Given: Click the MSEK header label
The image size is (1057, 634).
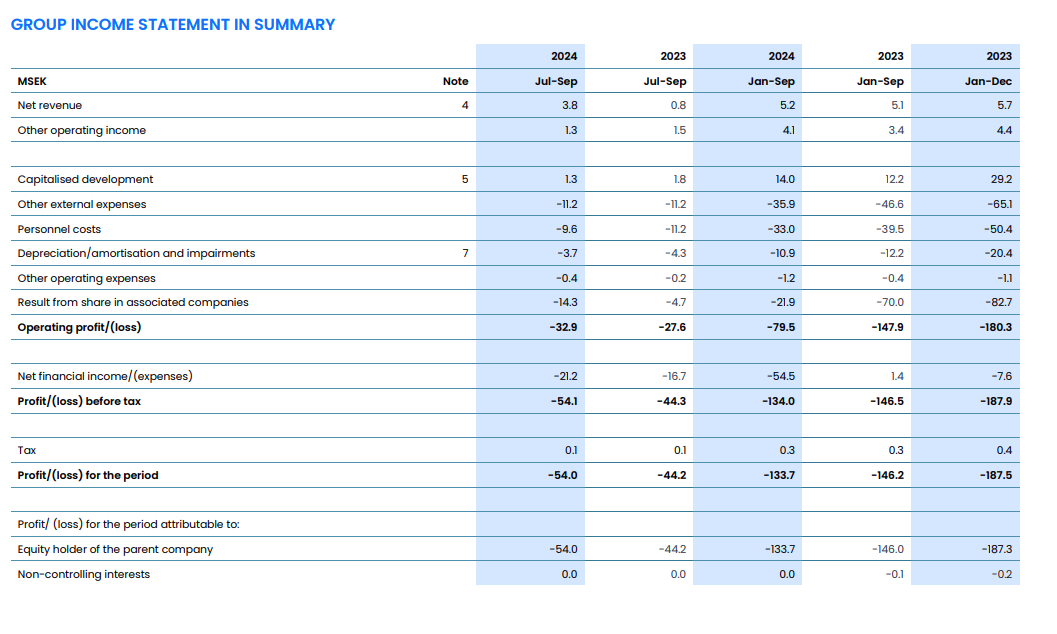Looking at the screenshot, I should pos(32,81).
